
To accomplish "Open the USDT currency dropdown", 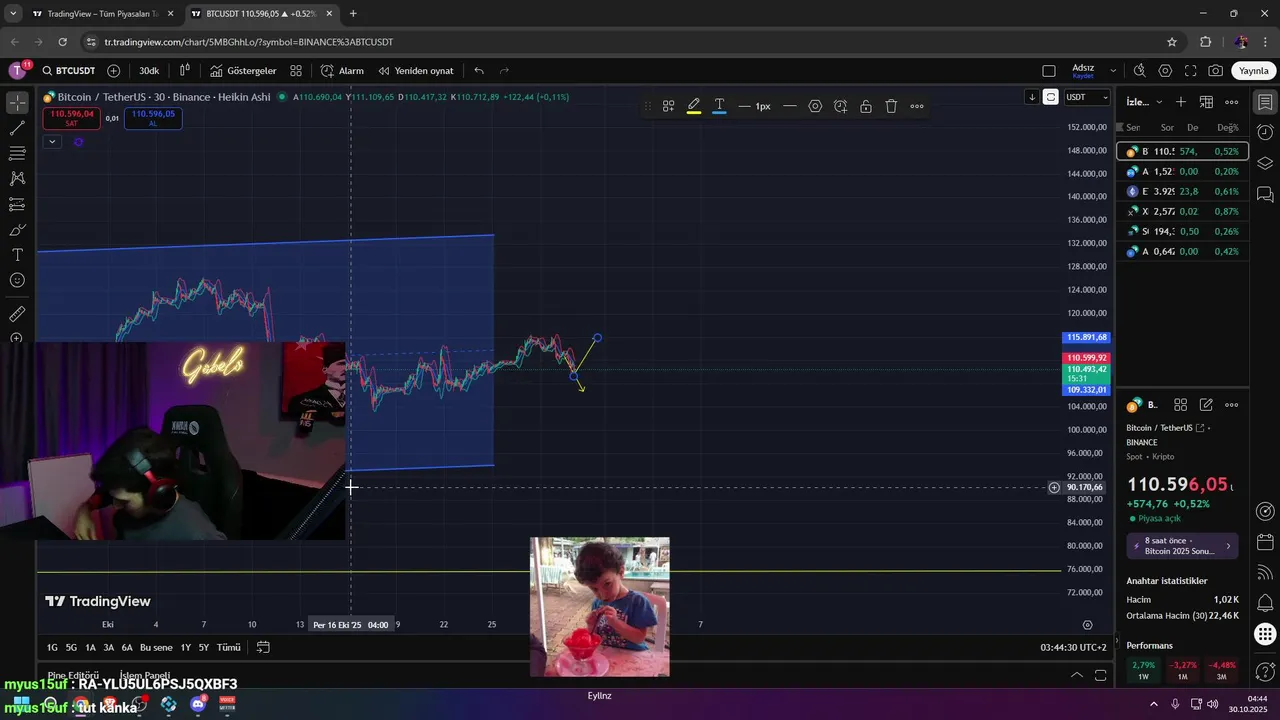I will (1087, 97).
